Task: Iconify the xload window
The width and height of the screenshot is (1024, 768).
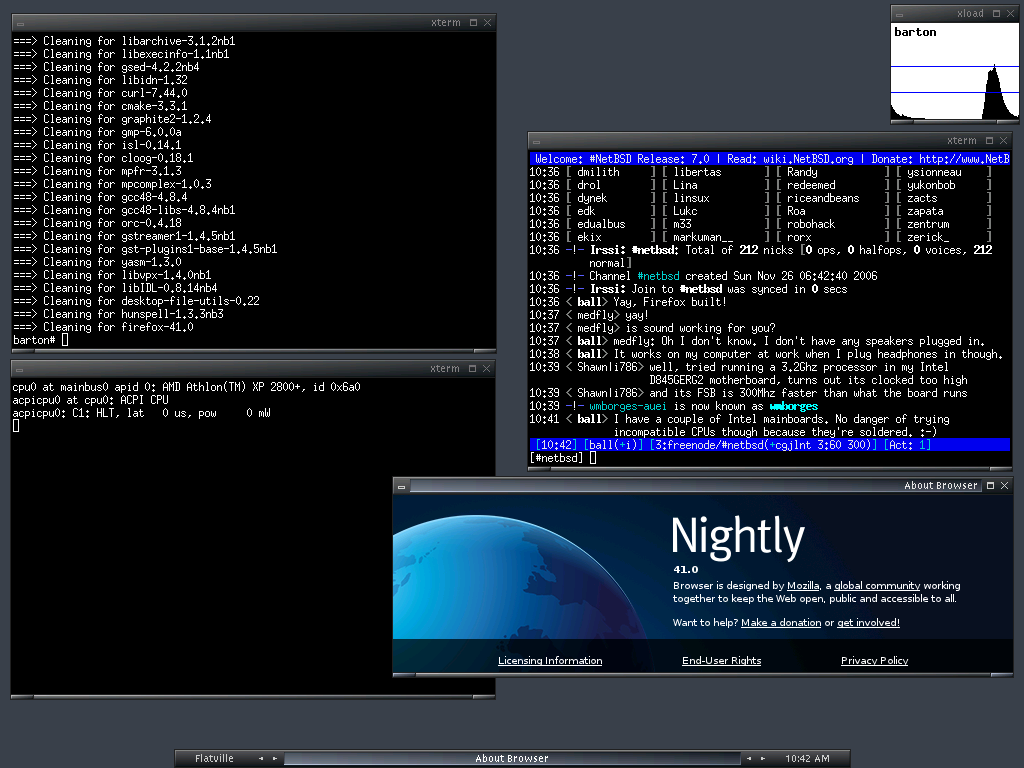Action: point(899,14)
